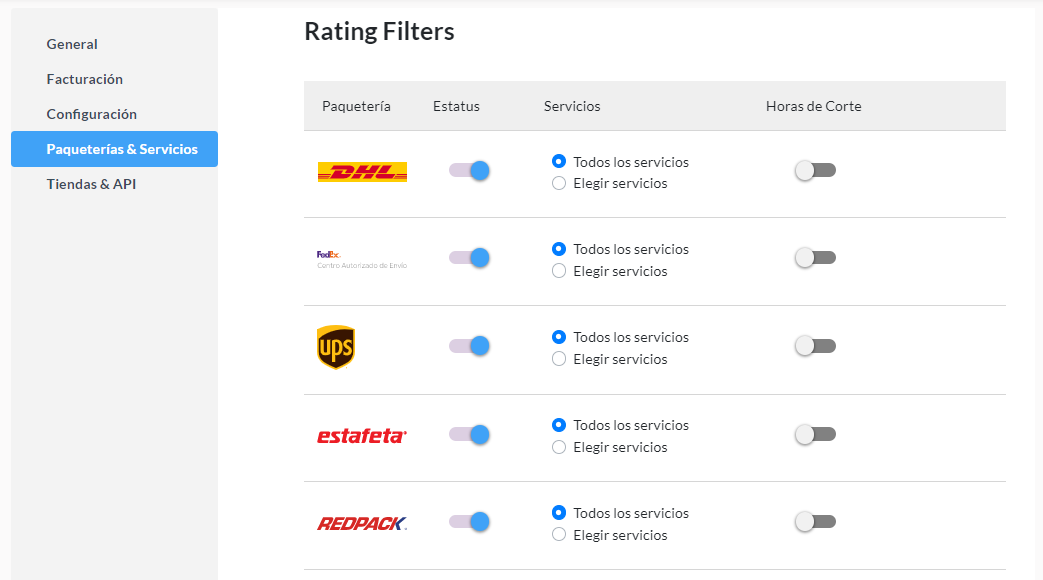Open the General settings section

tap(72, 44)
